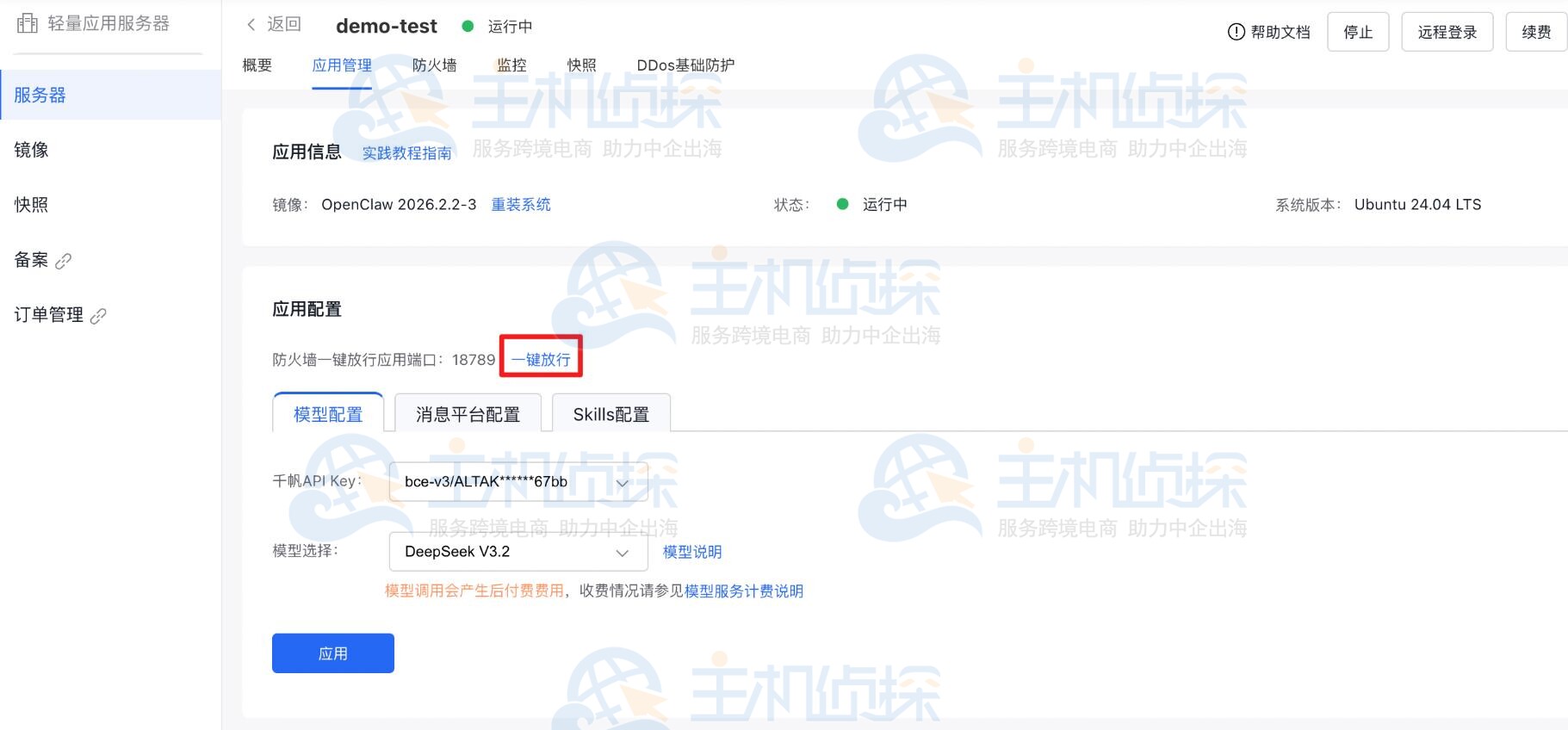
Task: Expand the 模型选择 DeepSeek V3.2 dropdown
Action: point(518,552)
